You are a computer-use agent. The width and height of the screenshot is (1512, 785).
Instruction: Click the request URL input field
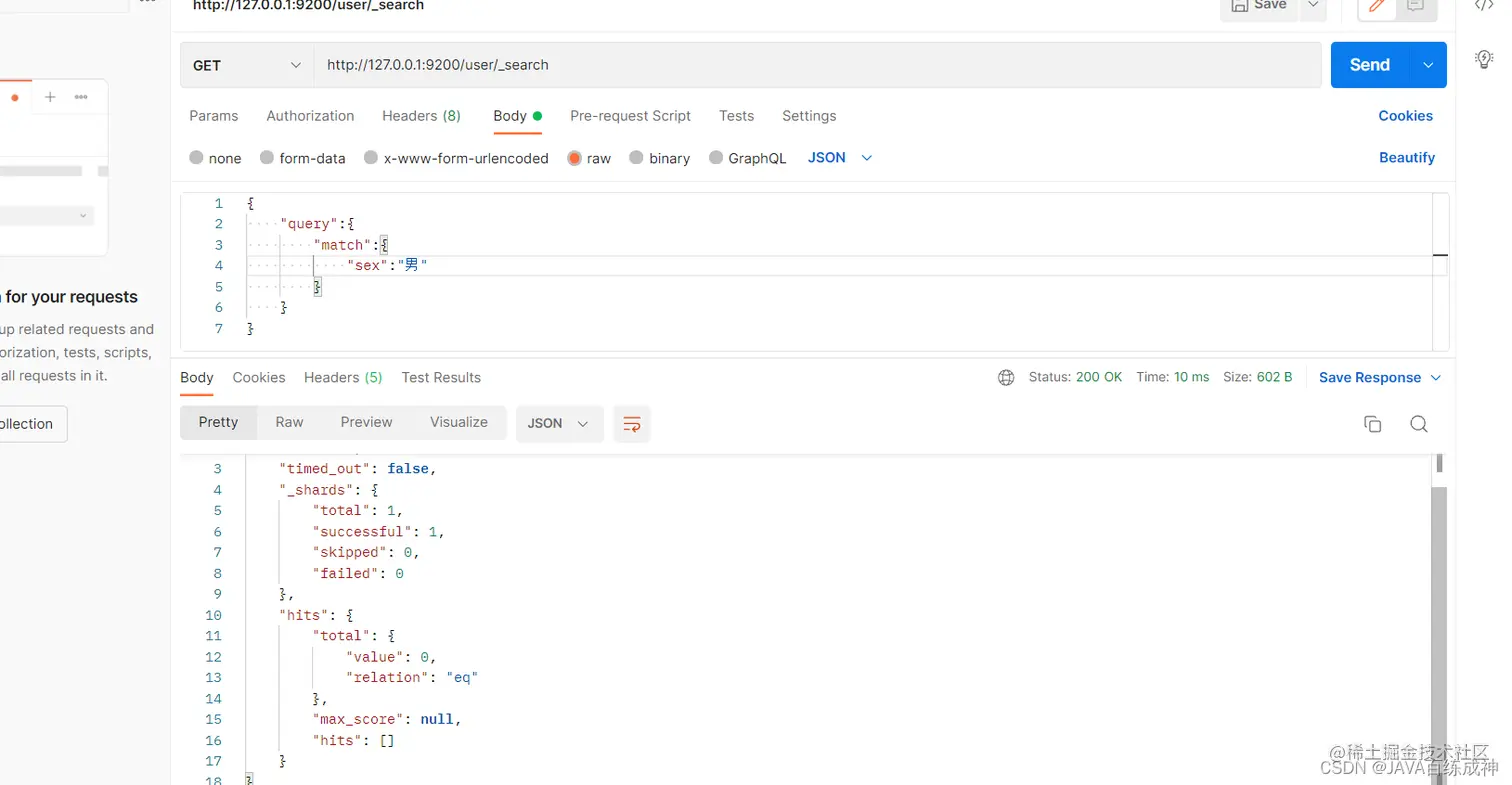tap(817, 65)
